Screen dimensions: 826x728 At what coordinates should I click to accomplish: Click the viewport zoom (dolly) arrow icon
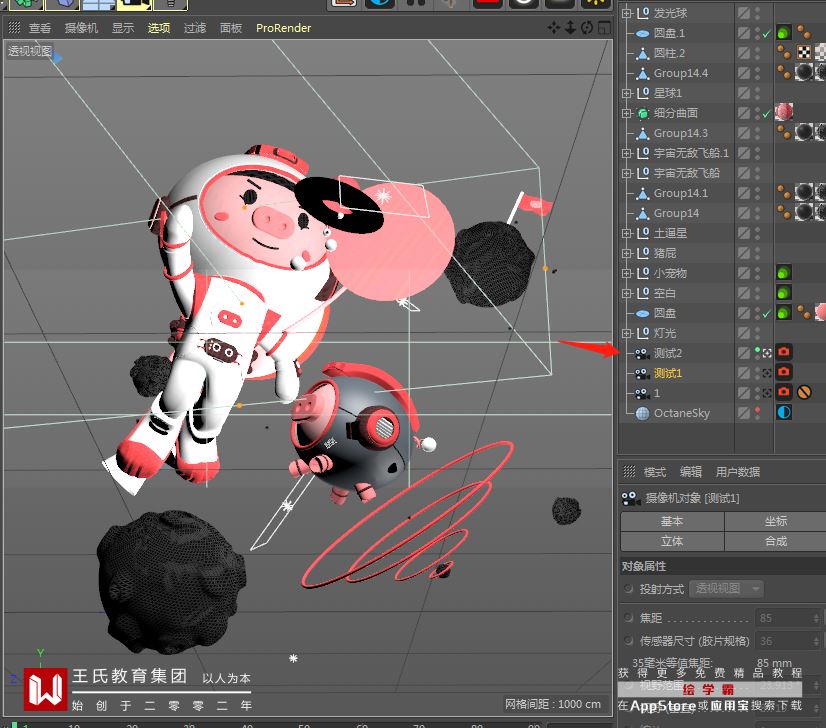[x=570, y=27]
